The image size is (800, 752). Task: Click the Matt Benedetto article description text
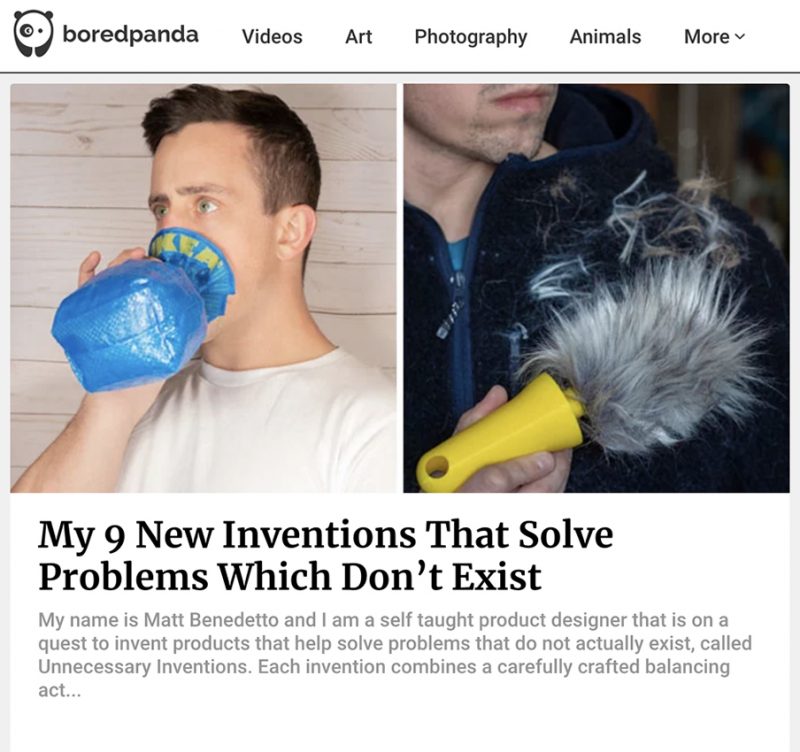(395, 655)
